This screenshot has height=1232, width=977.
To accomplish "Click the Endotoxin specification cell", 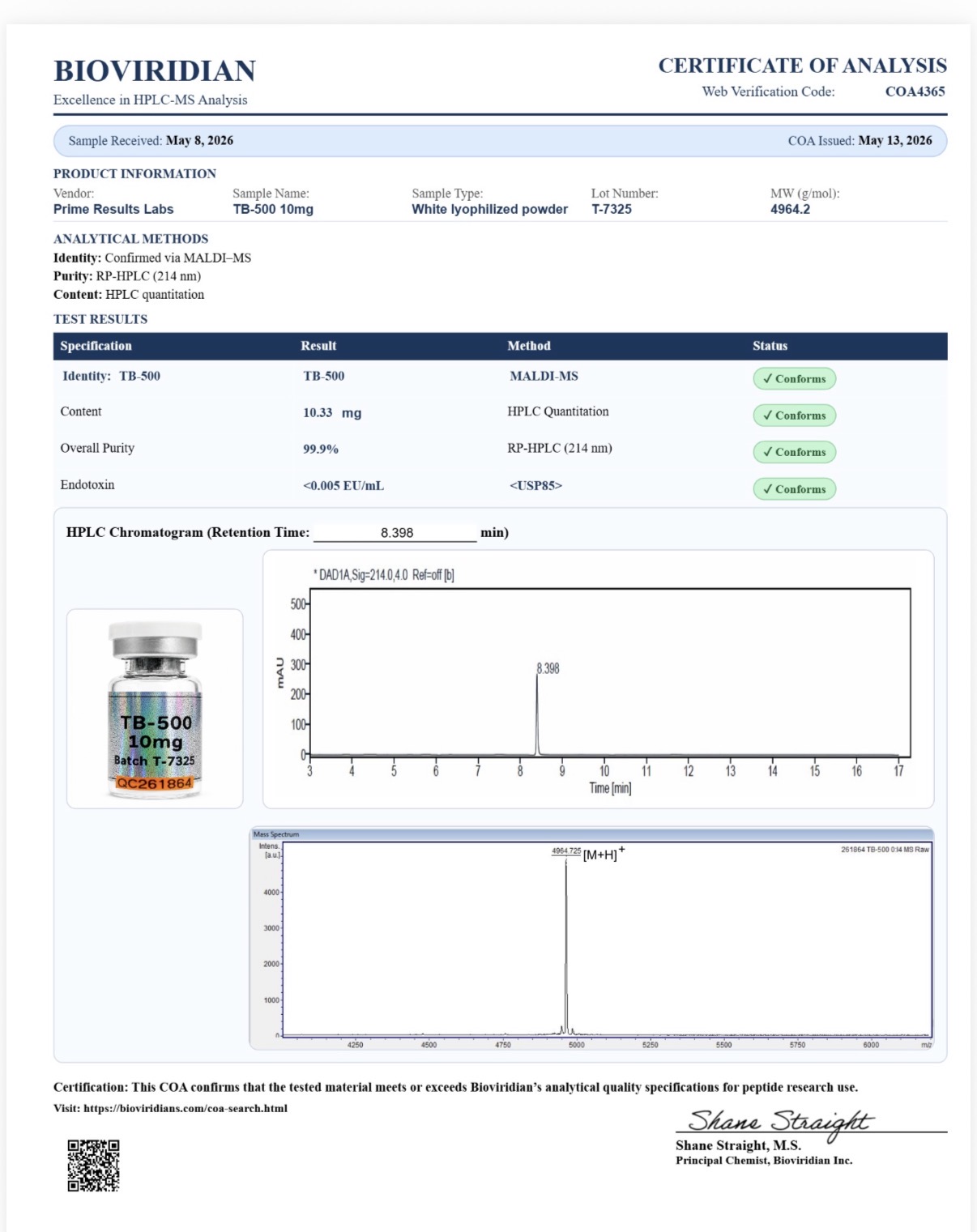I will pyautogui.click(x=87, y=485).
